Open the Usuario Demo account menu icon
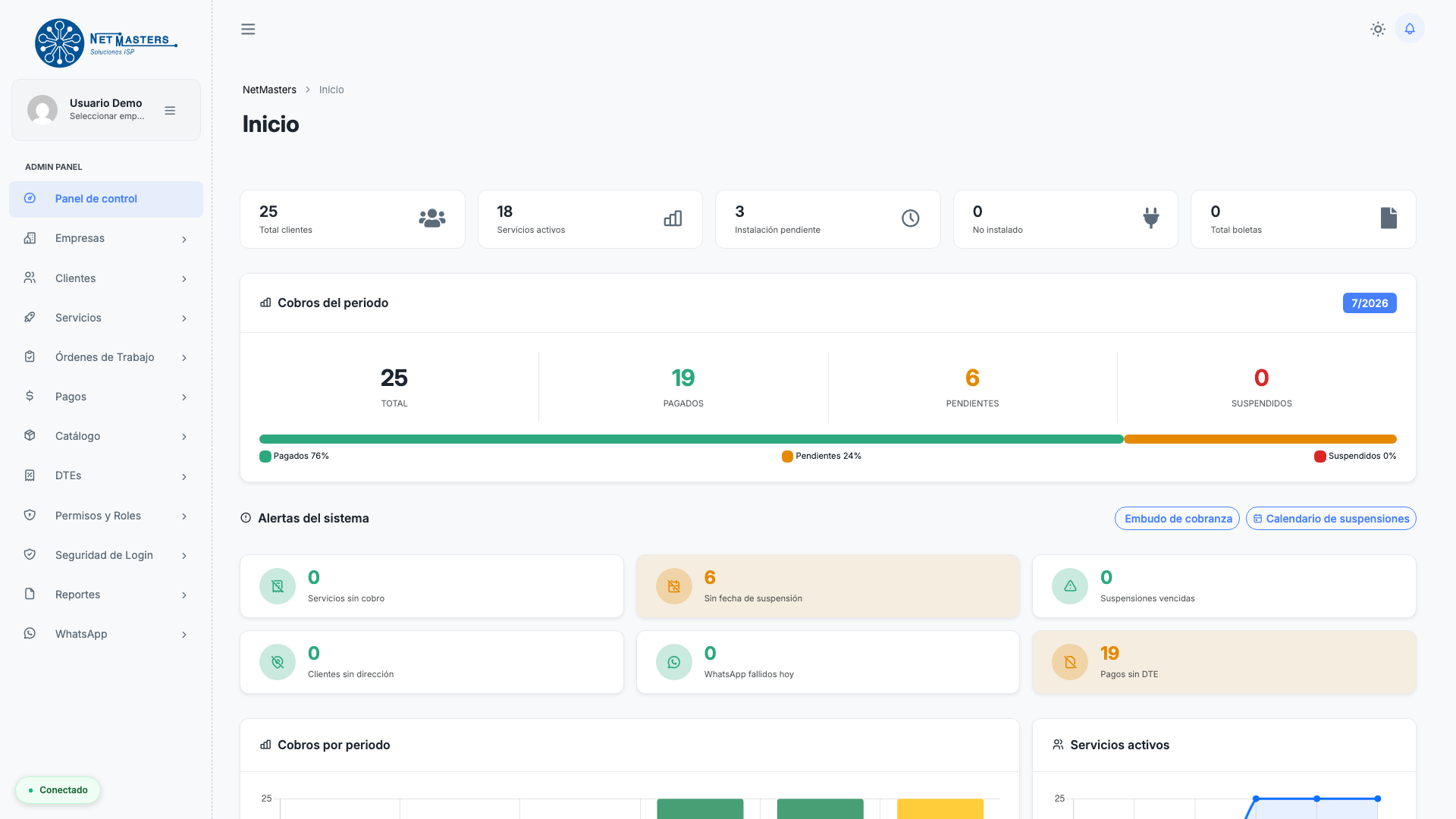1456x819 pixels. click(x=170, y=111)
